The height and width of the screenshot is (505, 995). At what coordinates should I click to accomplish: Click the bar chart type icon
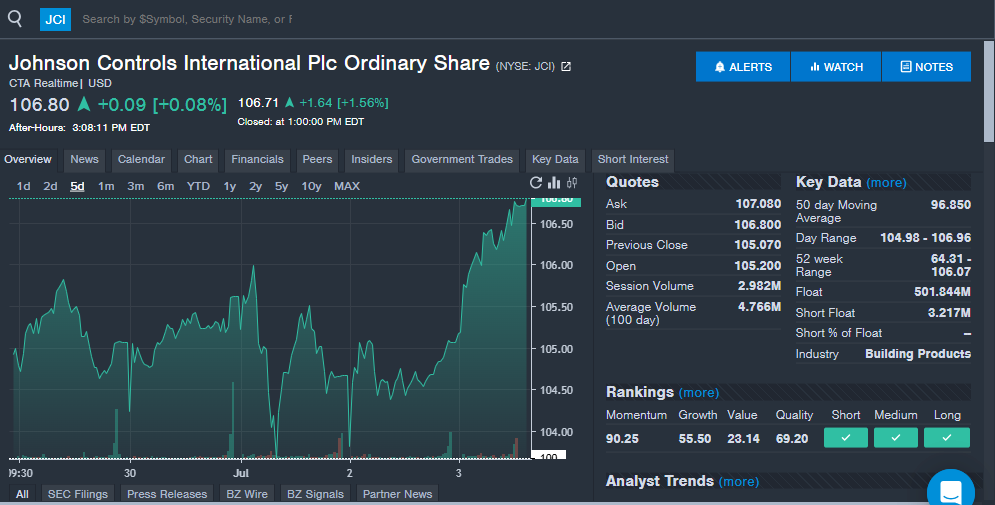coord(554,183)
